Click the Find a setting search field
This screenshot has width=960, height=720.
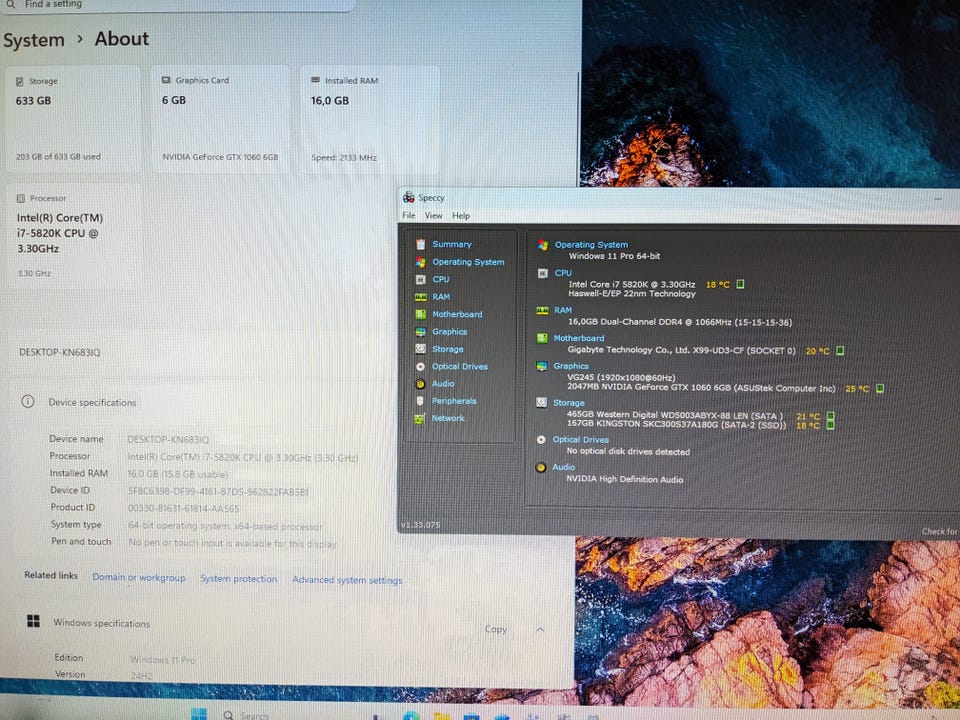(178, 5)
